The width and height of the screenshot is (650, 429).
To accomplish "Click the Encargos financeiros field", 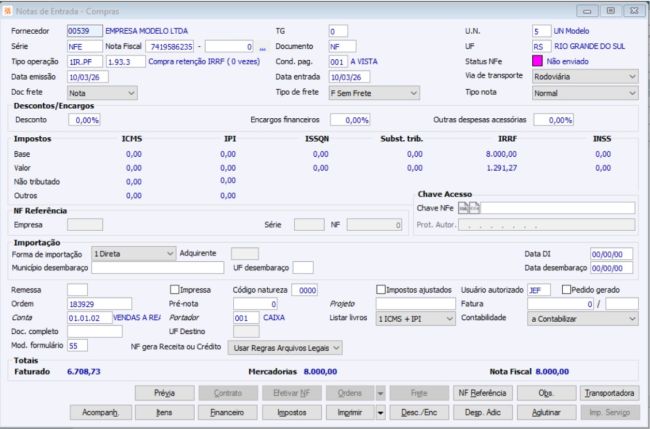I will [350, 120].
